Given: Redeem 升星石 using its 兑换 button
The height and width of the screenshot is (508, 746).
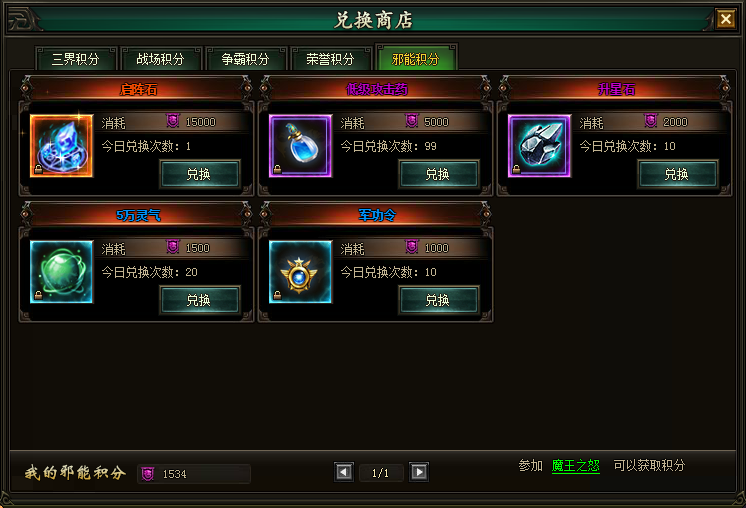Looking at the screenshot, I should tap(677, 174).
